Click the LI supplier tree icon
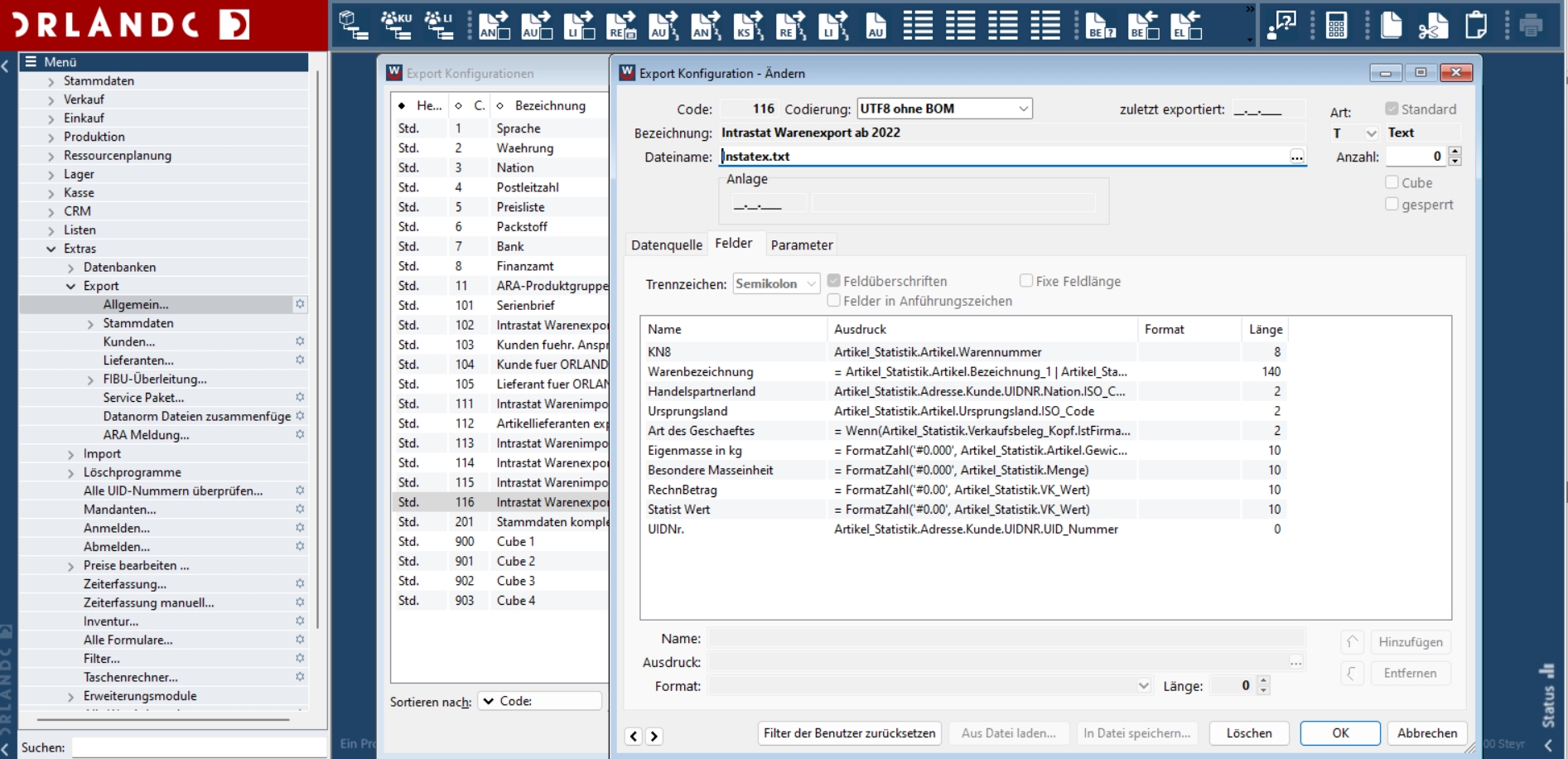Image resolution: width=1568 pixels, height=759 pixels. pyautogui.click(x=439, y=26)
